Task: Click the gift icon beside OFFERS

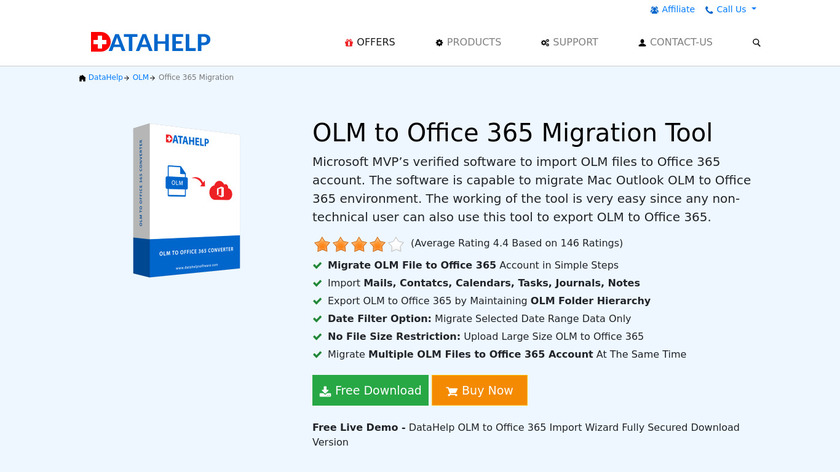Action: click(349, 42)
